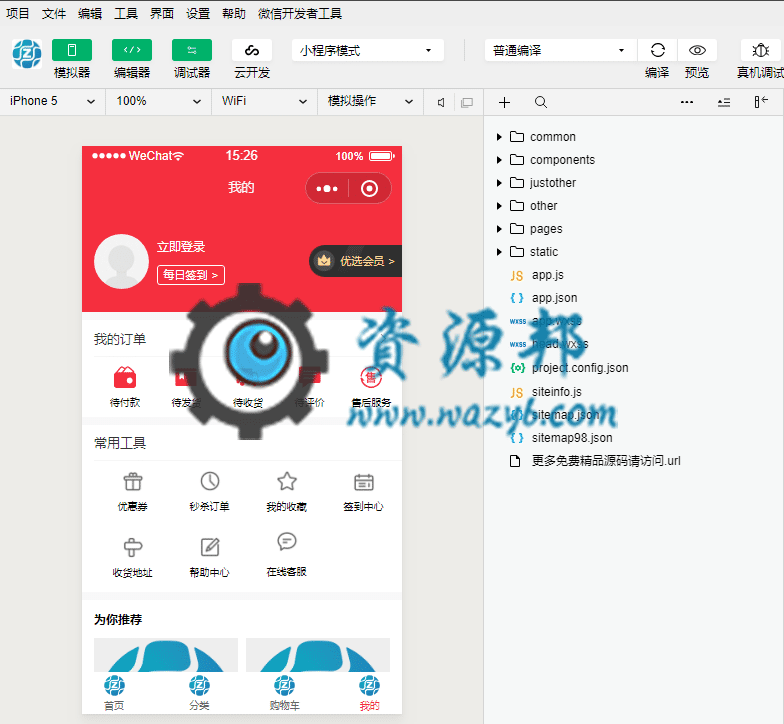This screenshot has width=784, height=724.
Task: Open the 工具 menu
Action: click(x=126, y=14)
